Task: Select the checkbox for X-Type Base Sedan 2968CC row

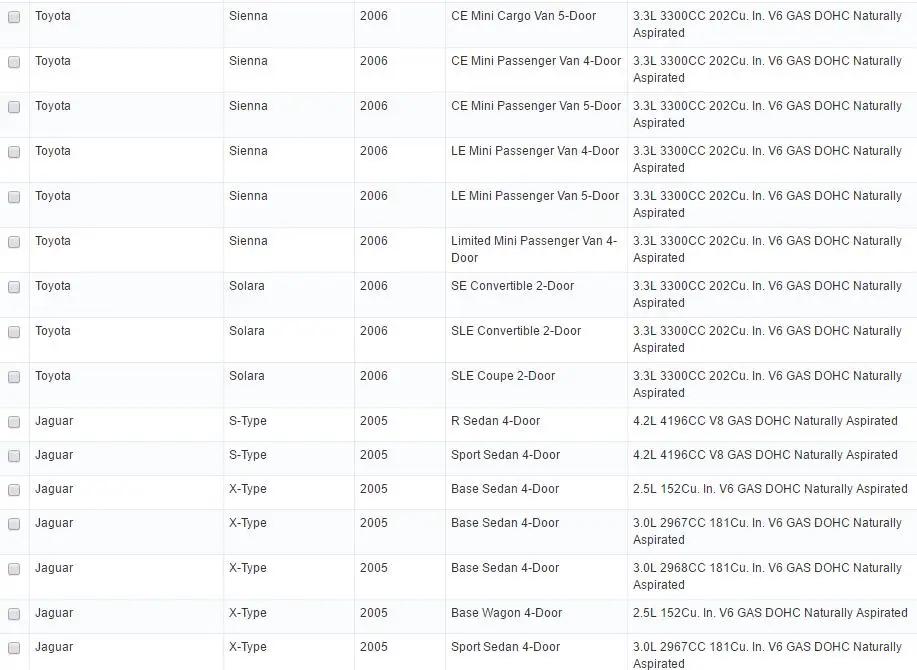Action: coord(14,569)
